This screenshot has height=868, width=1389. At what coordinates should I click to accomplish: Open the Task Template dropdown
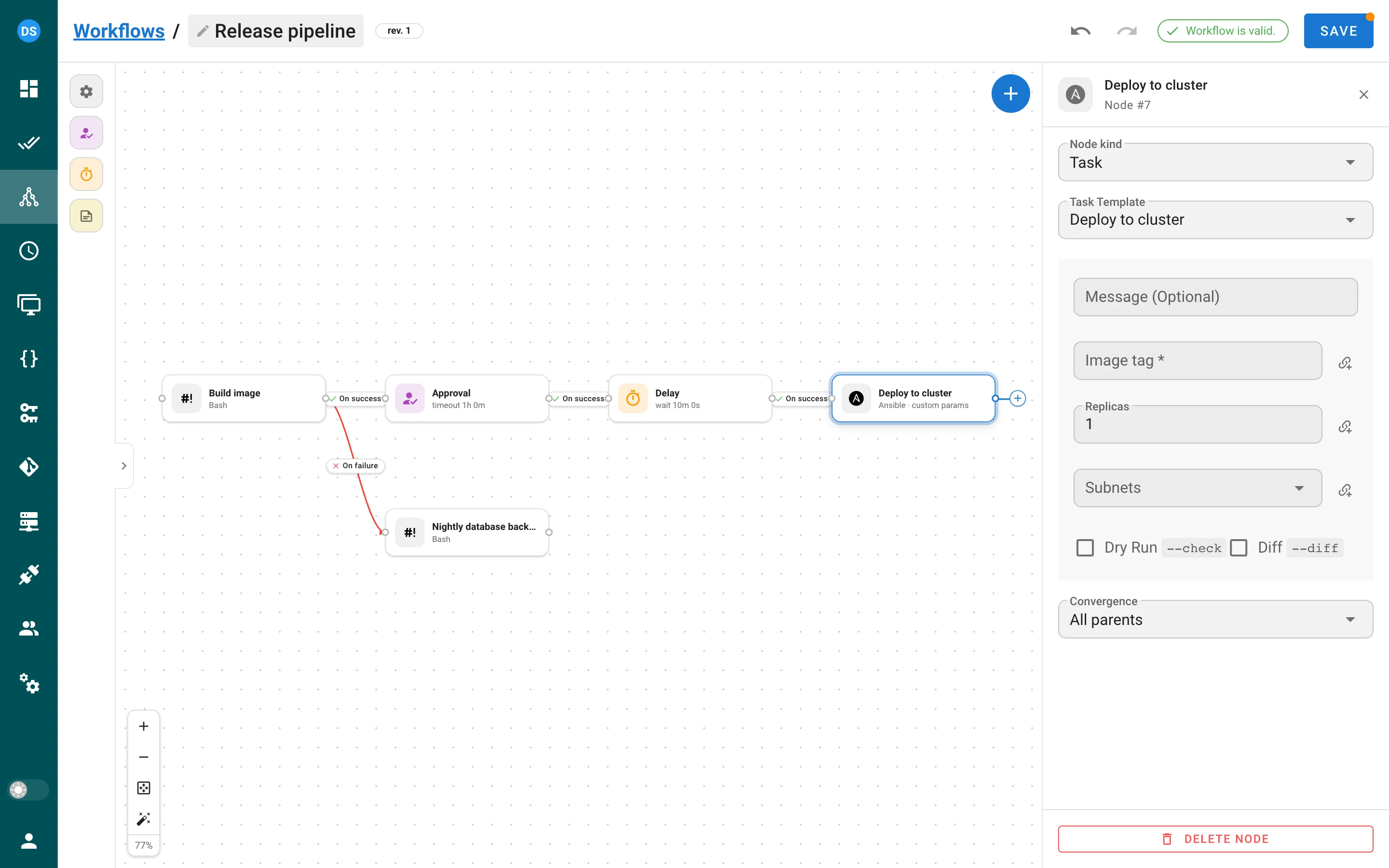pos(1215,220)
